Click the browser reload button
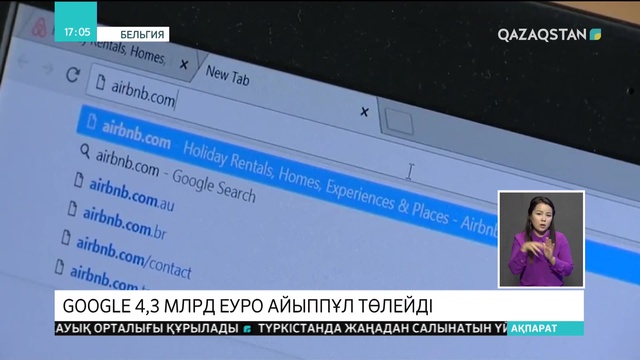 (x=73, y=75)
